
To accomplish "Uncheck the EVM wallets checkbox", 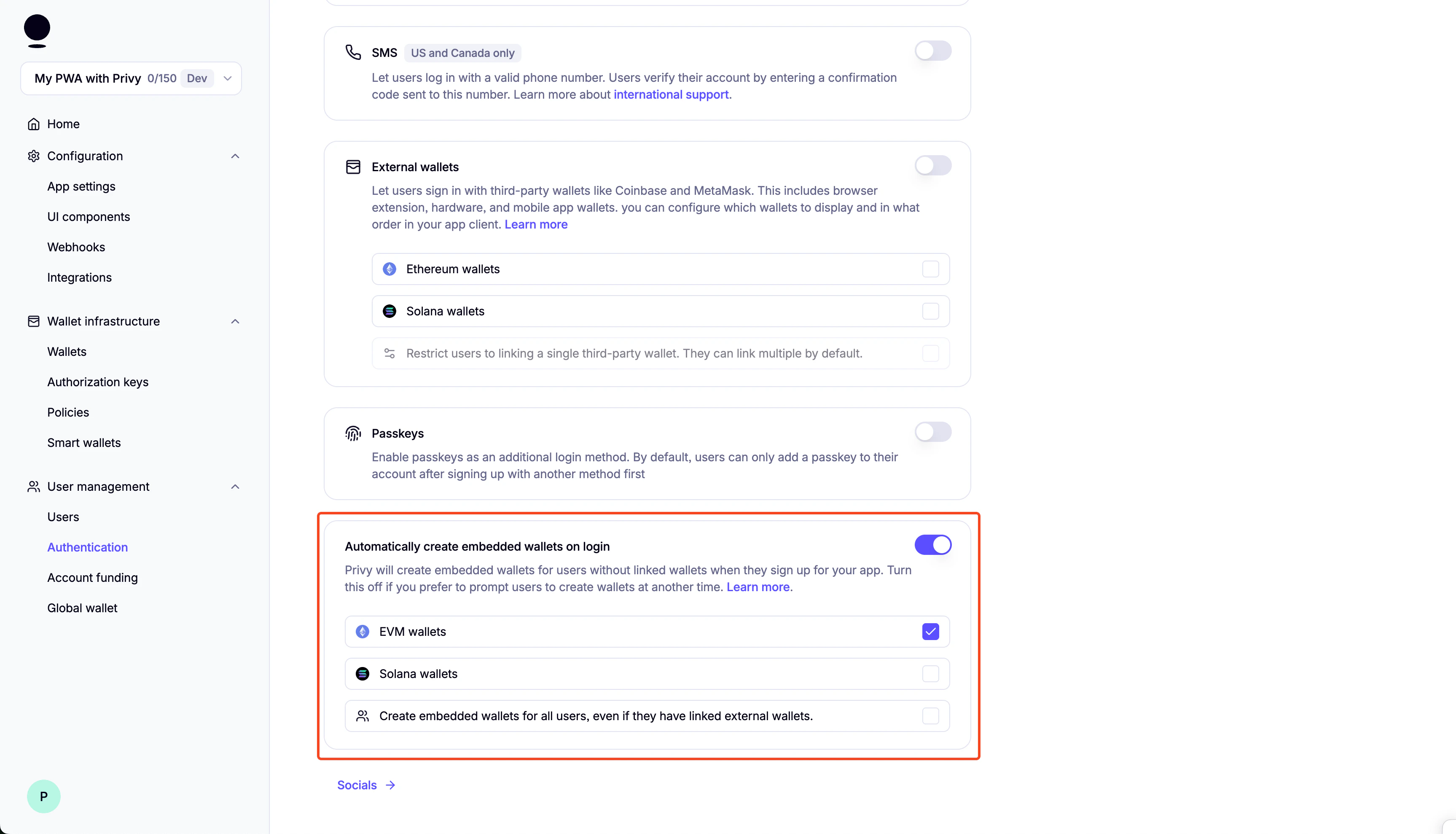I will (930, 631).
